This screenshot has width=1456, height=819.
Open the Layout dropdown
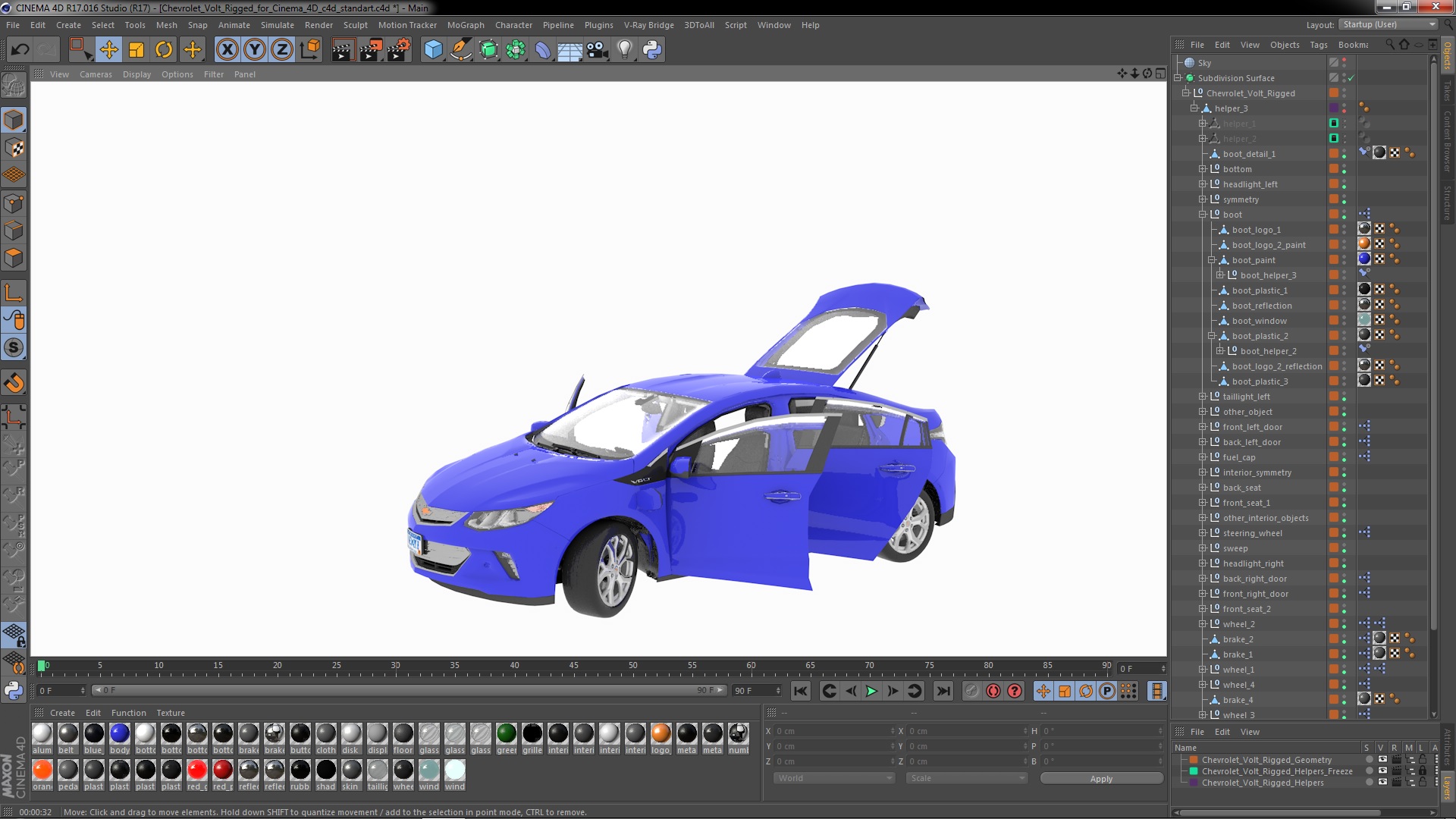[1387, 24]
